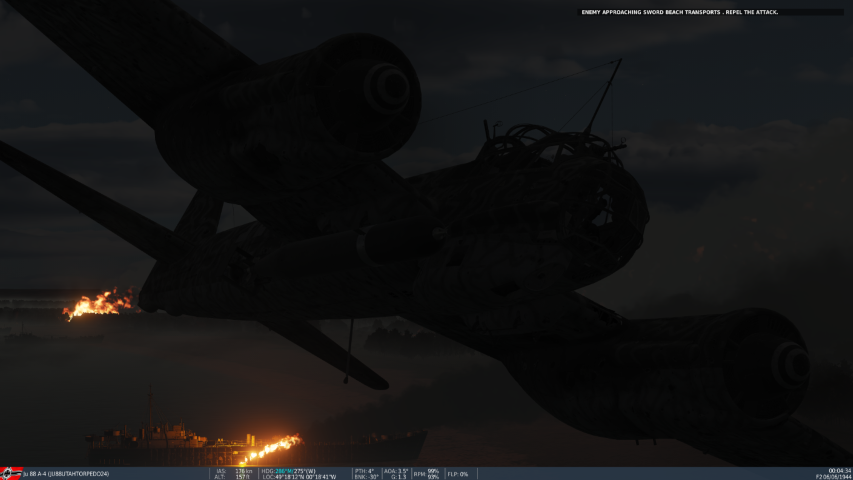The width and height of the screenshot is (853, 480).
Task: Click the G-force readout
Action: (x=396, y=477)
